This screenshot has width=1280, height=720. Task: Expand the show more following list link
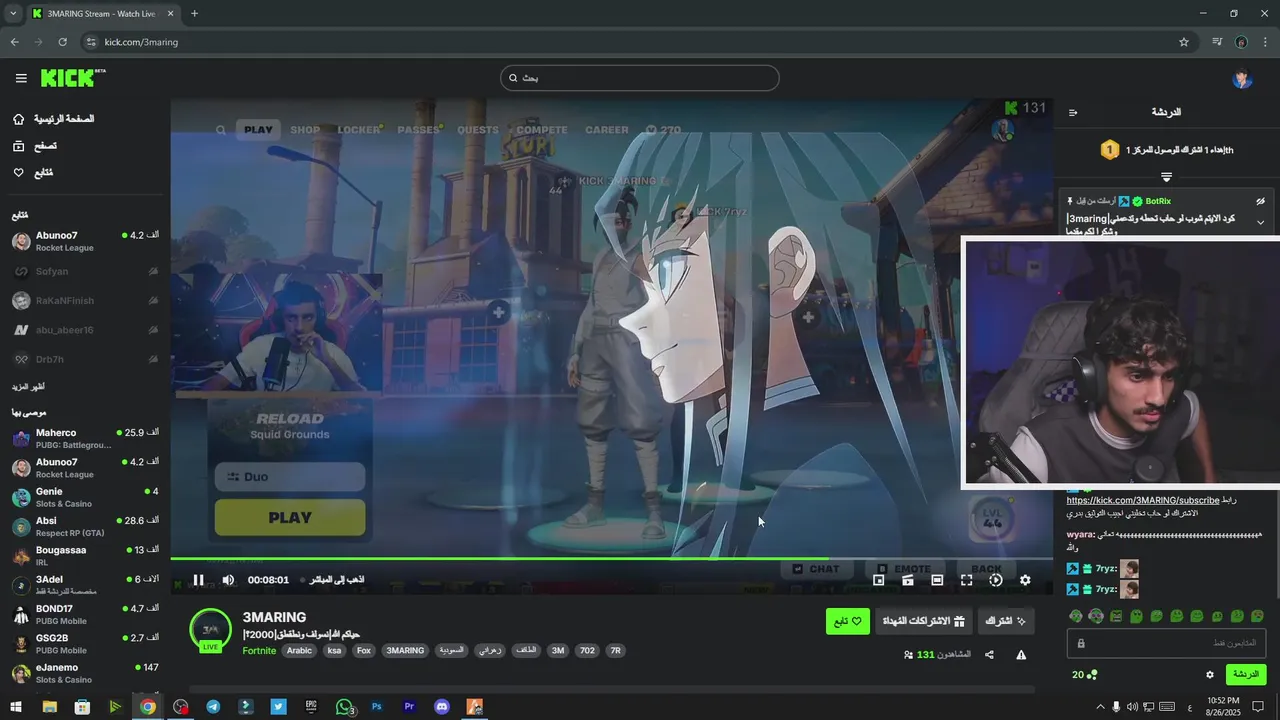click(28, 386)
